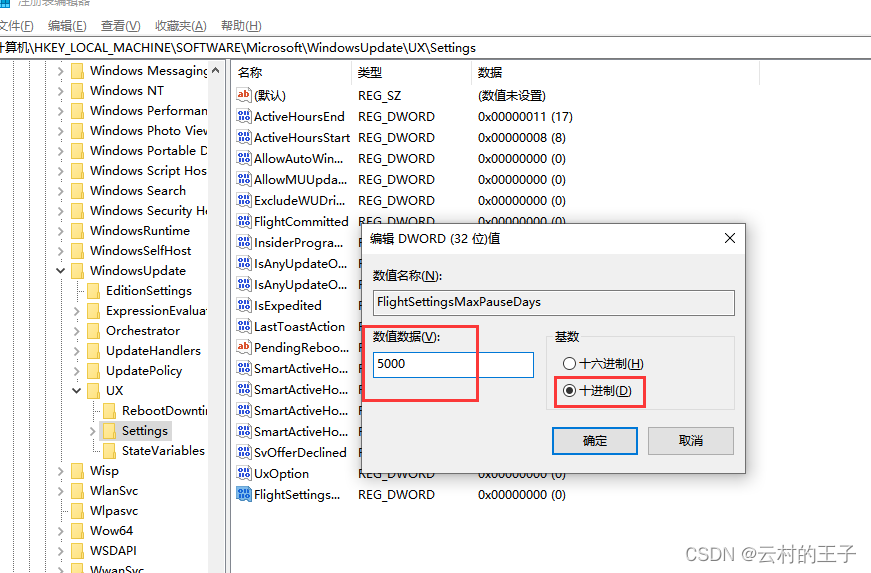Image resolution: width=871 pixels, height=573 pixels.
Task: Click the 数值名称 FlightSettingsMaxPauseDays field
Action: (554, 303)
